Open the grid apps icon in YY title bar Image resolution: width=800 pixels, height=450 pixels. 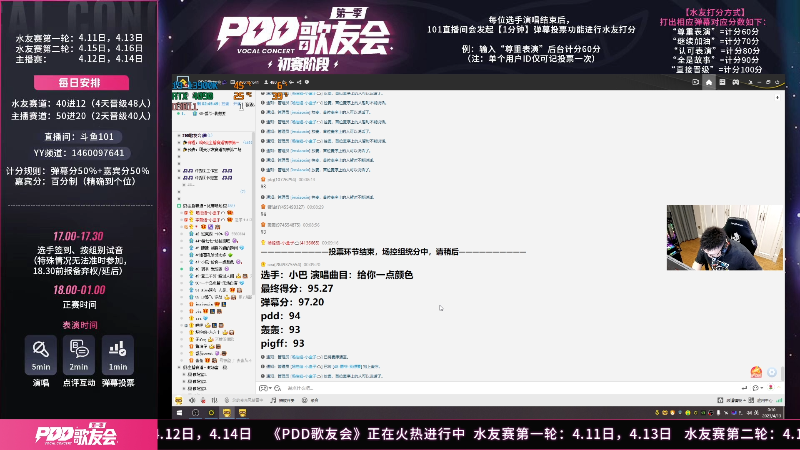(x=722, y=82)
